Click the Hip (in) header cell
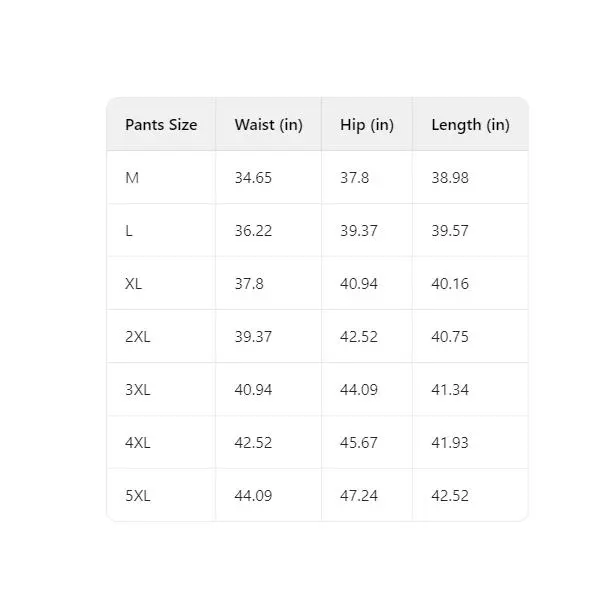 [x=367, y=125]
